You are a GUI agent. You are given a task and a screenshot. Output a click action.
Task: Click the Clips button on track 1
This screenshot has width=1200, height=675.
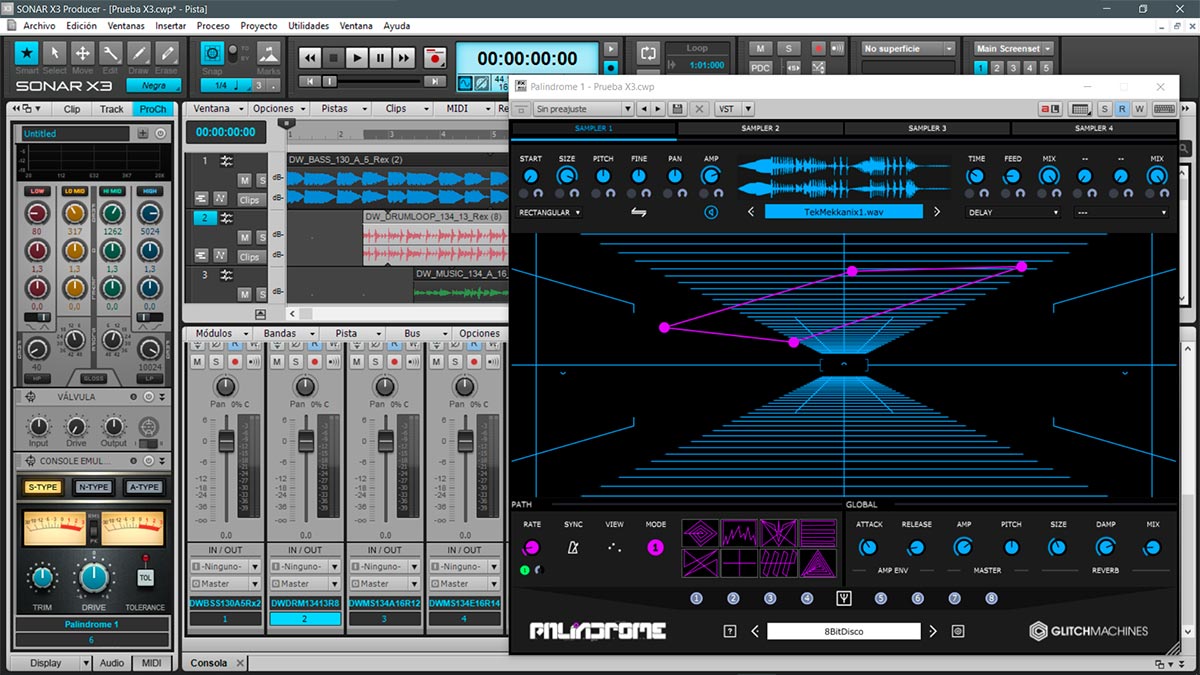(250, 199)
